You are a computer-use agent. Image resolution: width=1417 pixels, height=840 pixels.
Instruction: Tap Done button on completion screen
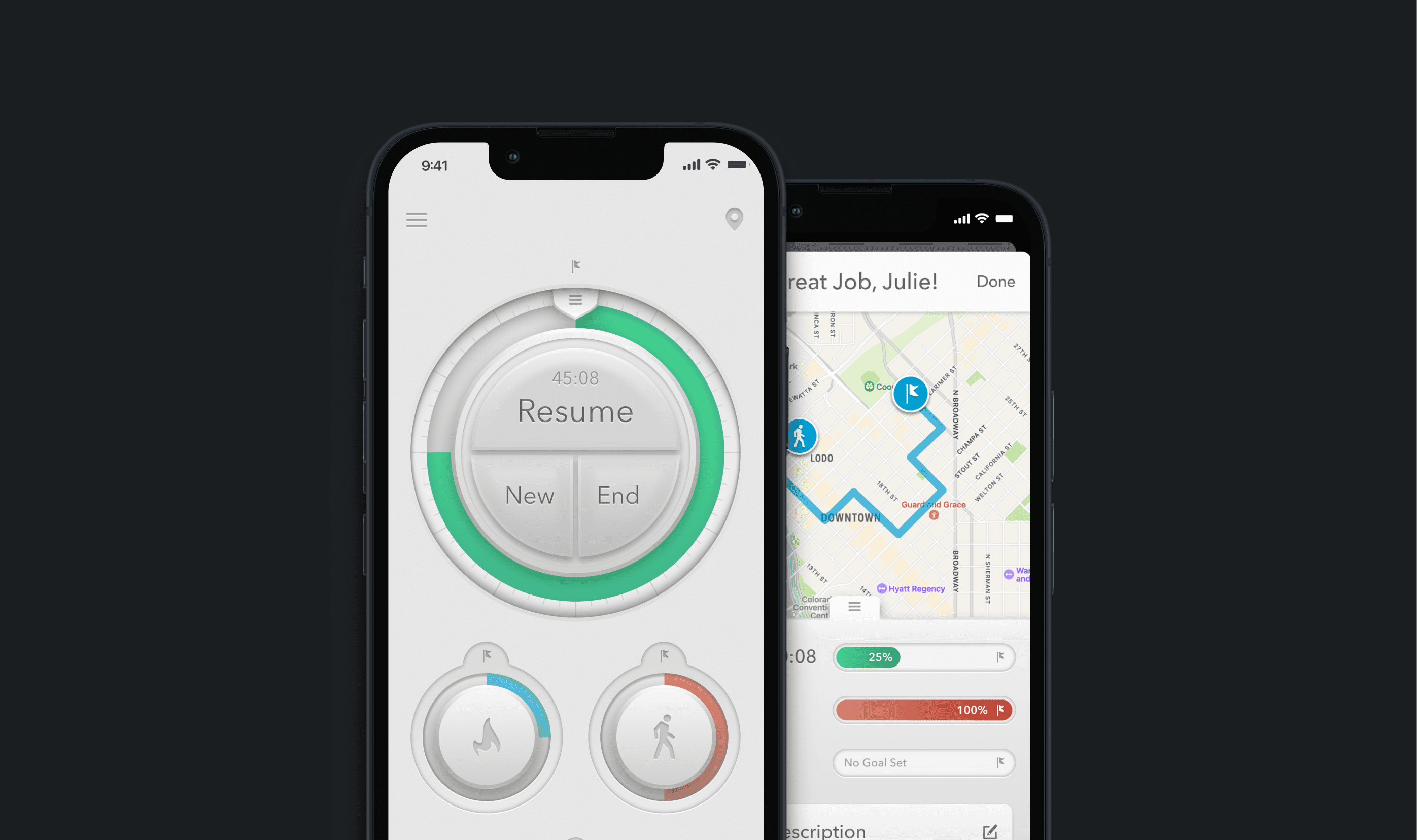996,281
